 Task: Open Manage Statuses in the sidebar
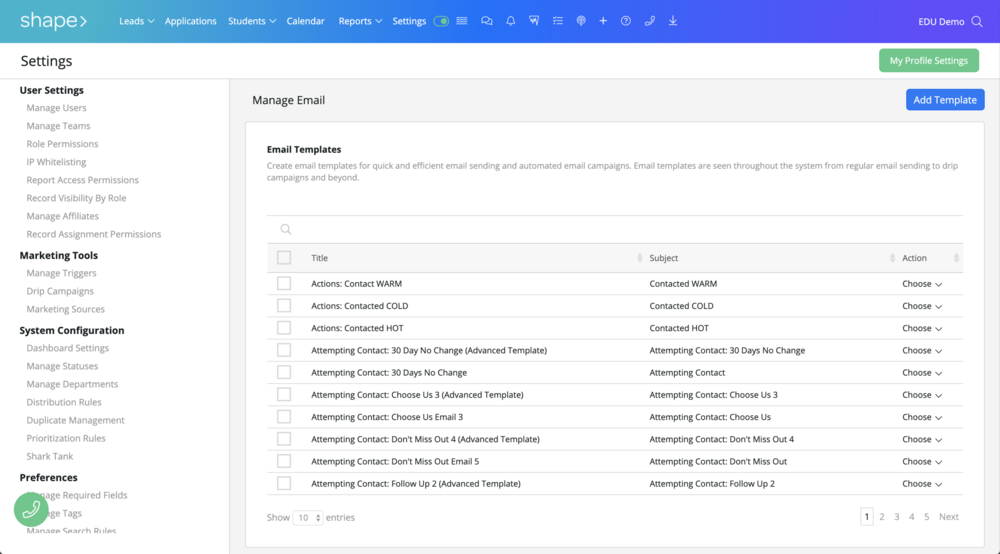coord(62,366)
